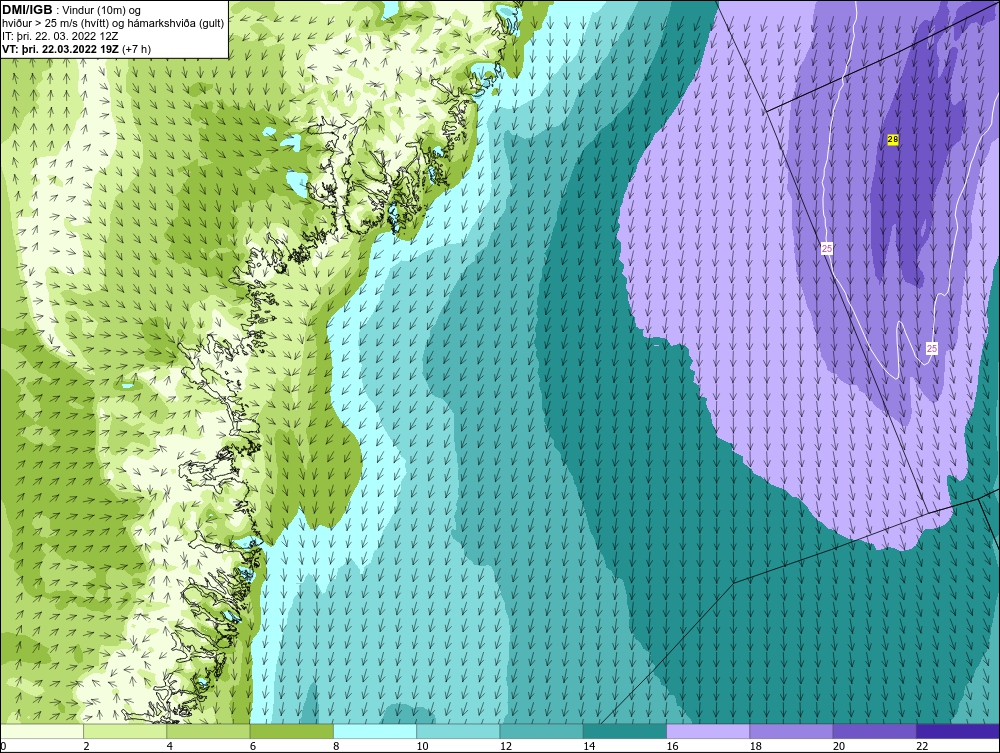Click the legend scale number "20"
The width and height of the screenshot is (1000, 753).
point(839,746)
